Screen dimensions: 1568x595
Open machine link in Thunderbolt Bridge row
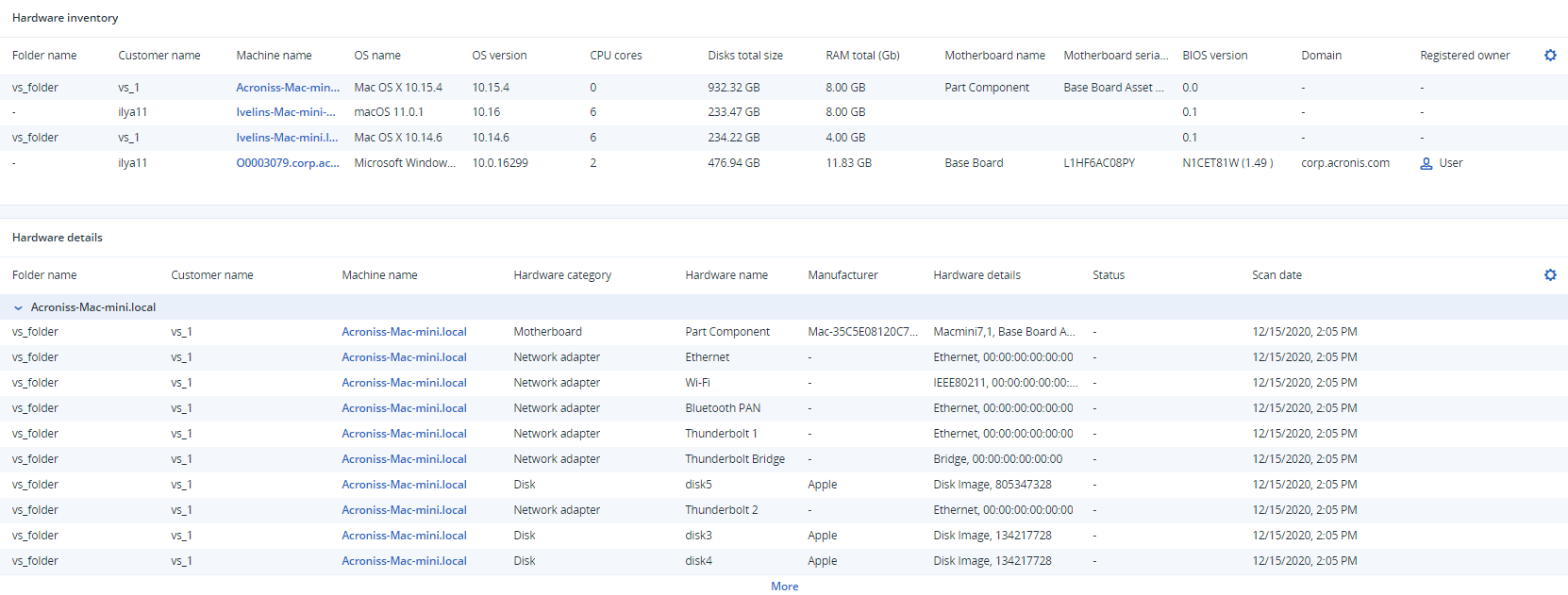[404, 459]
